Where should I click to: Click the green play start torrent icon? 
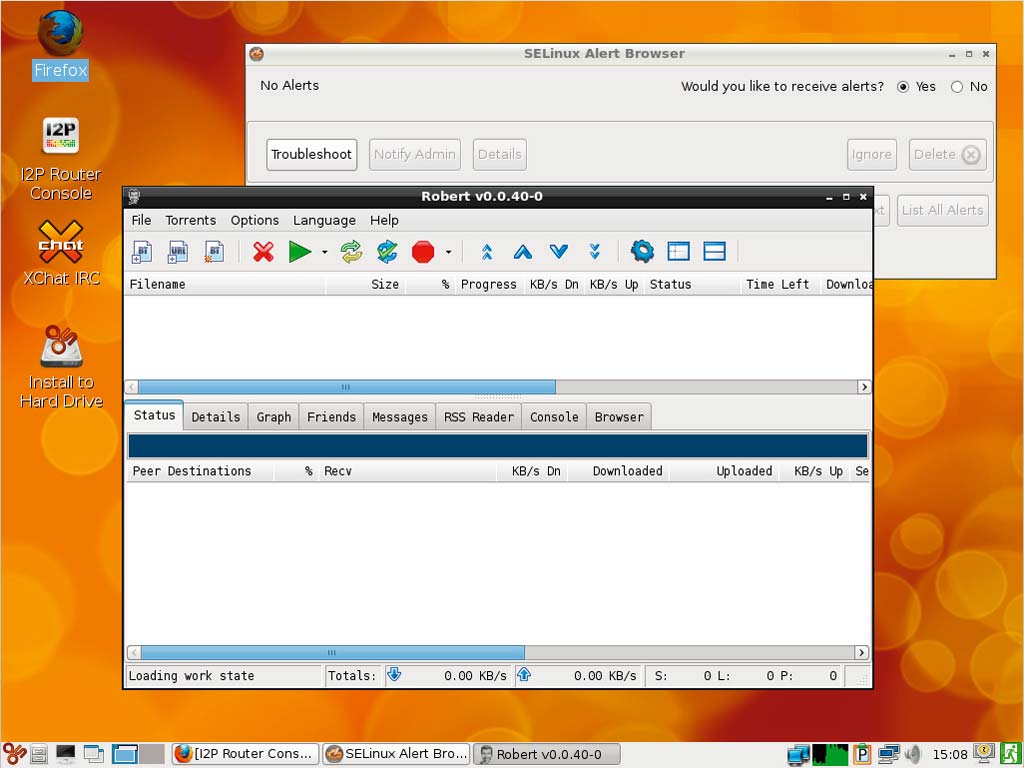tap(300, 251)
